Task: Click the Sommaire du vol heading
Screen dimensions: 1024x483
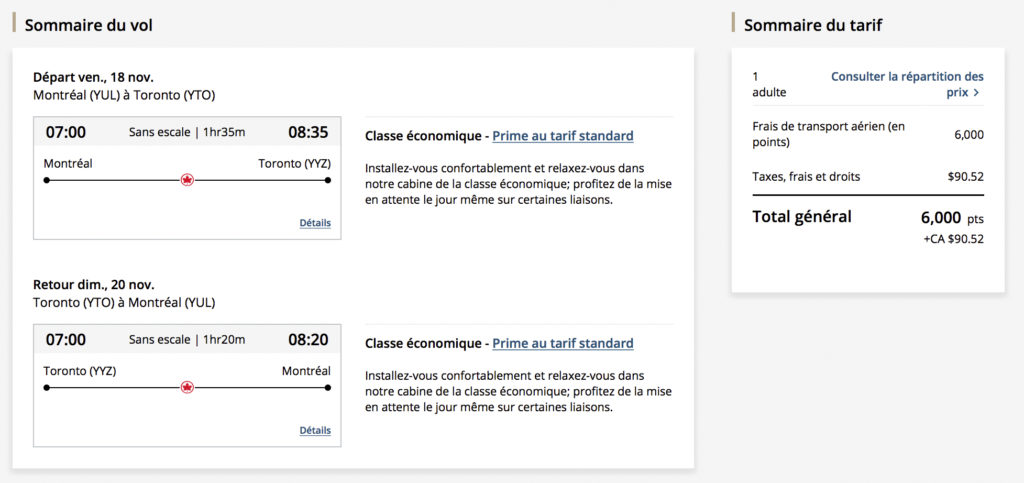Action: [89, 25]
